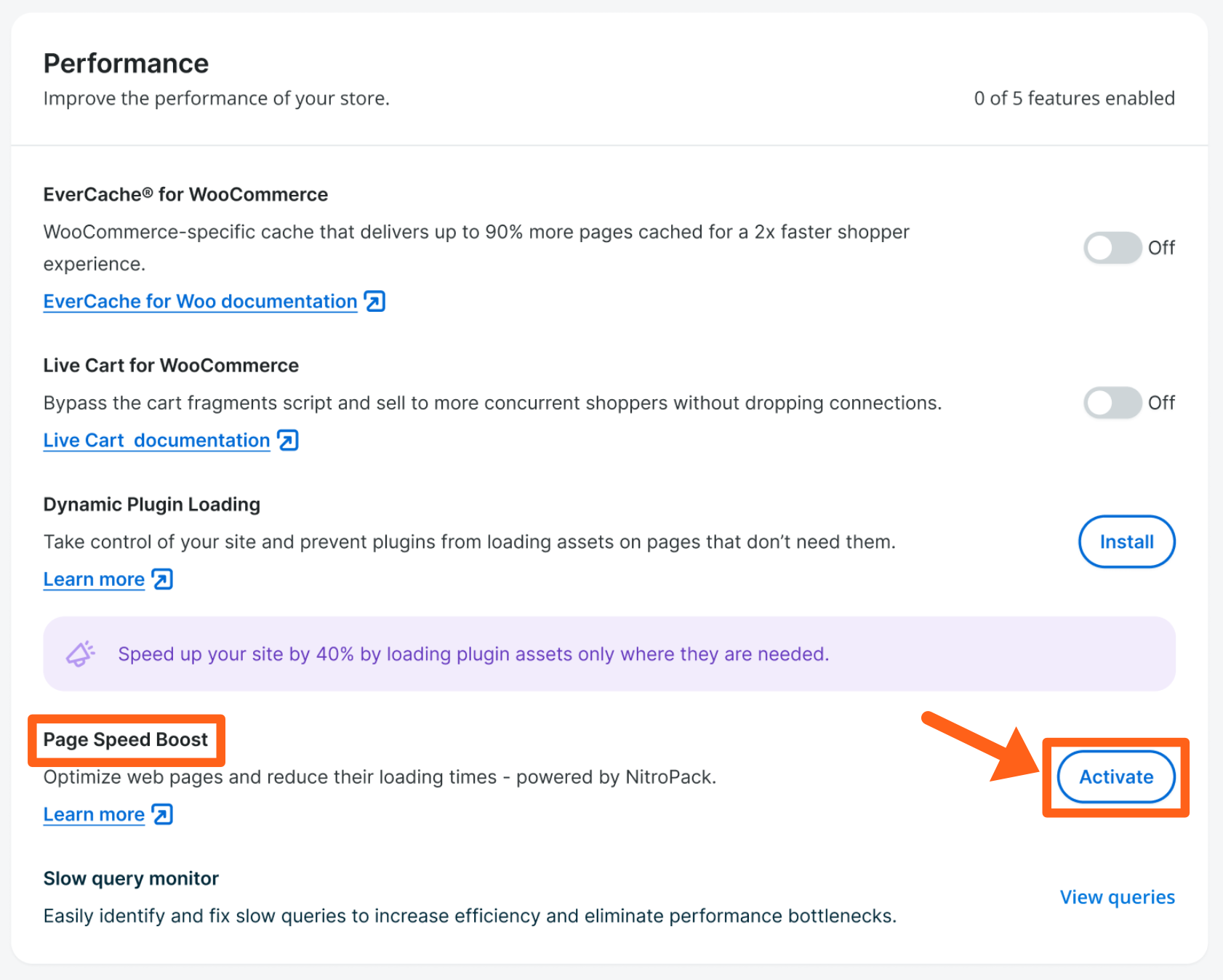
Task: Toggle the EverCache for WooCommerce switch
Action: (1112, 248)
